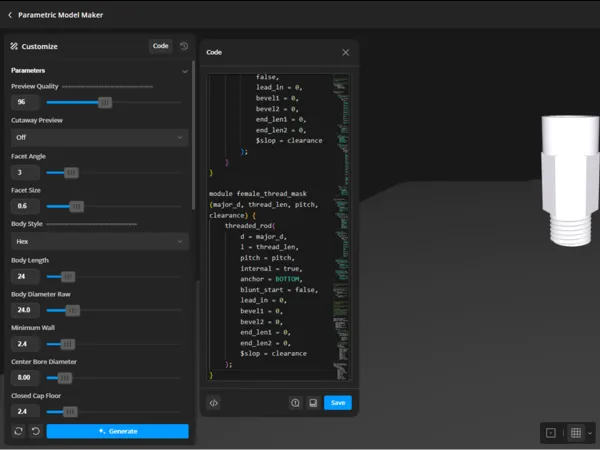Toggle the Code button in the Customize header
The width and height of the screenshot is (600, 450).
coord(160,46)
